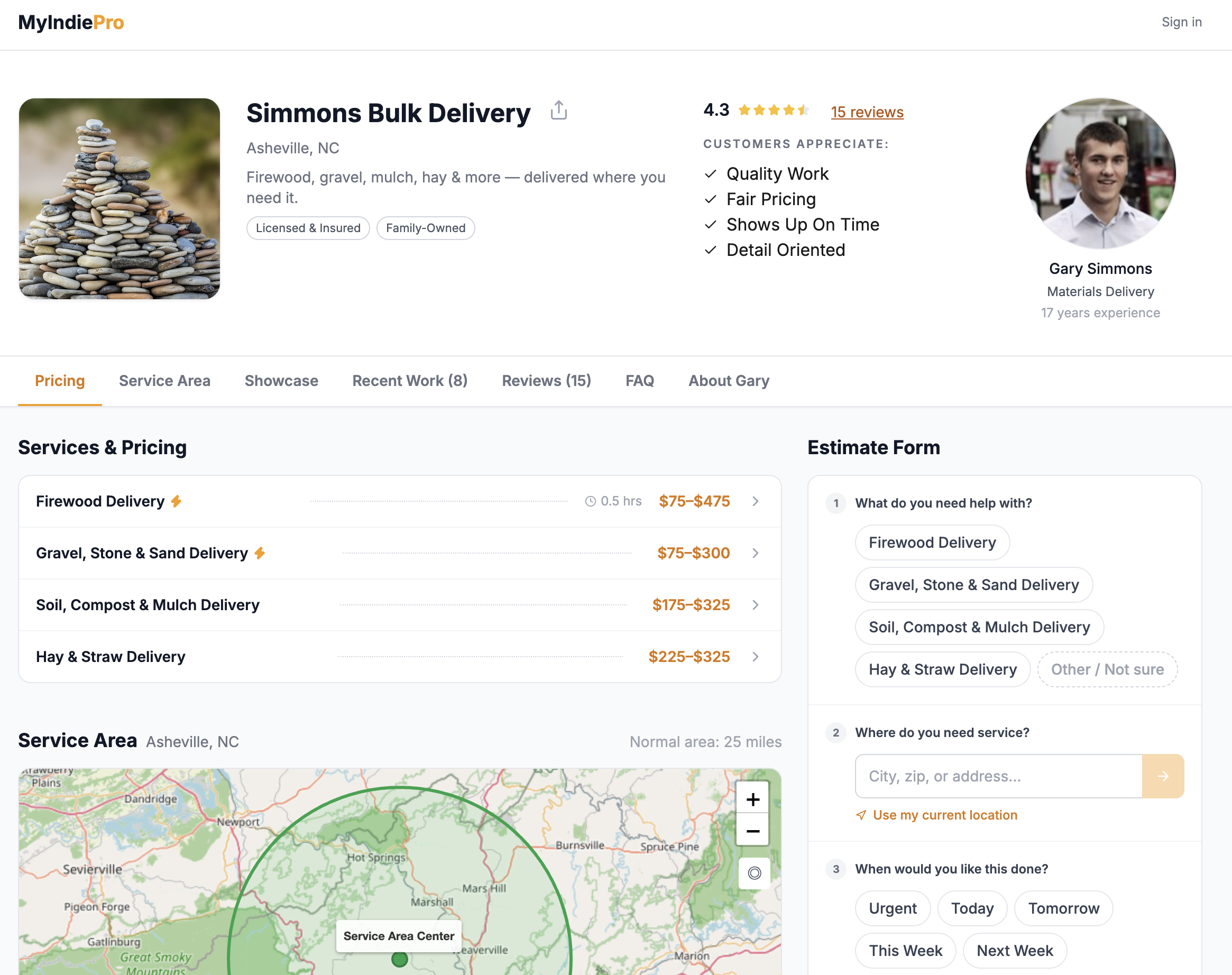Click the Firewood Delivery price $75–$475
Image resolution: width=1232 pixels, height=975 pixels.
pyautogui.click(x=694, y=501)
